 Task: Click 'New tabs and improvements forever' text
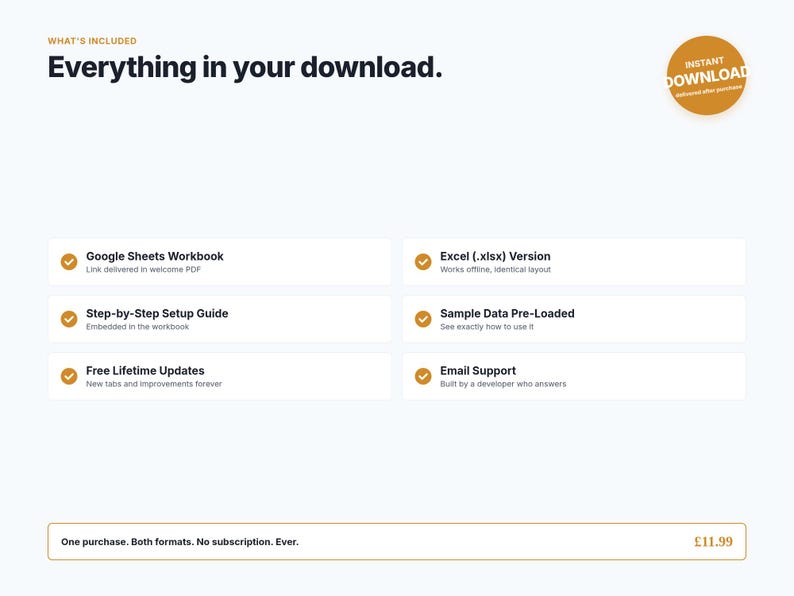coord(154,384)
